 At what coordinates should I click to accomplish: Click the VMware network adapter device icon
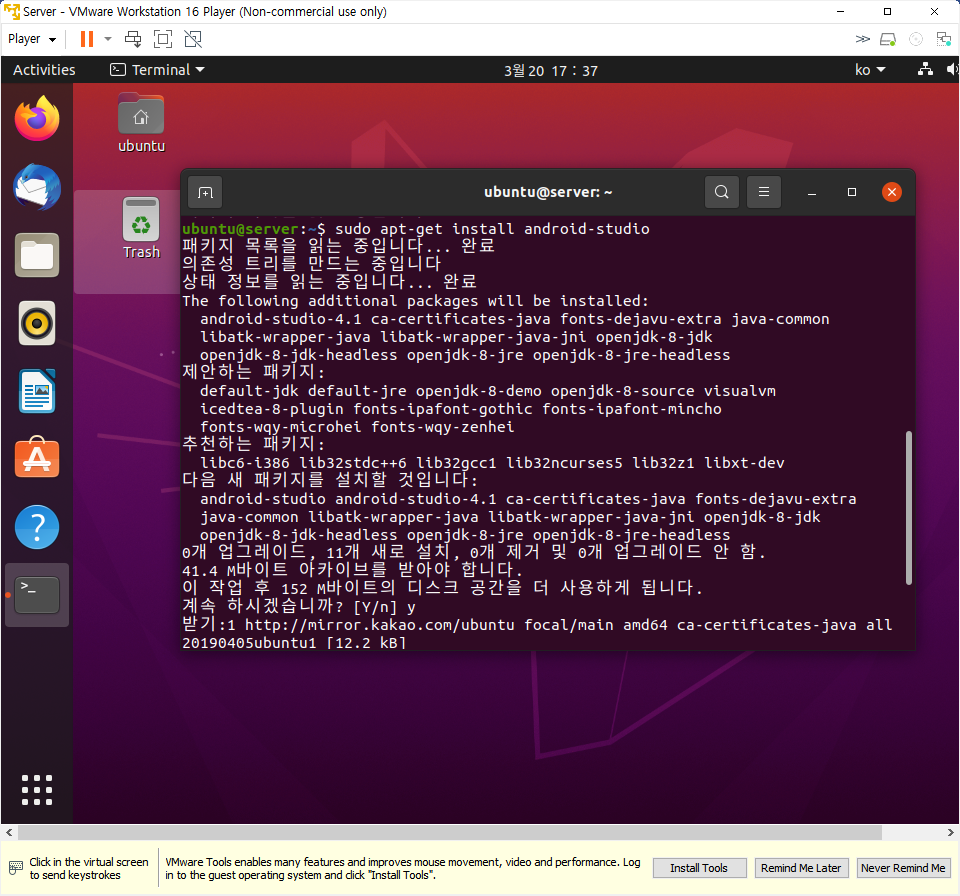[943, 39]
